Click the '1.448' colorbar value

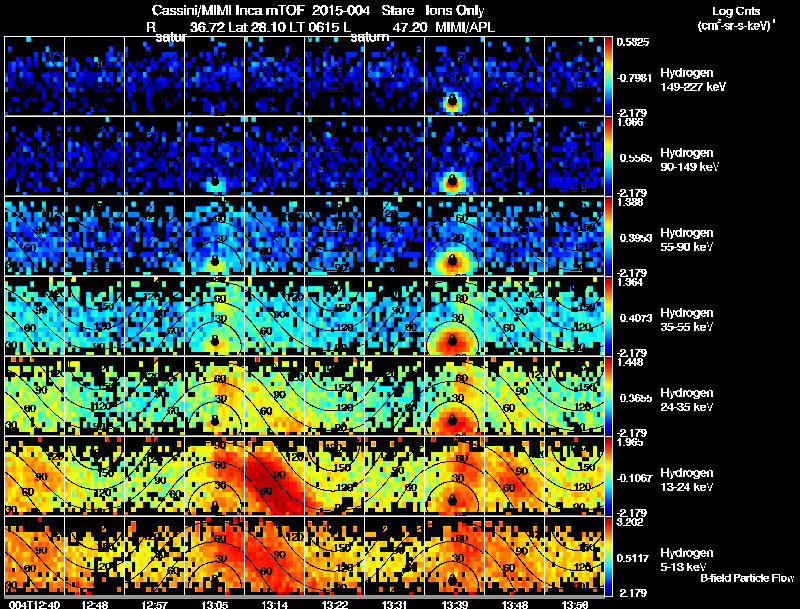[630, 363]
